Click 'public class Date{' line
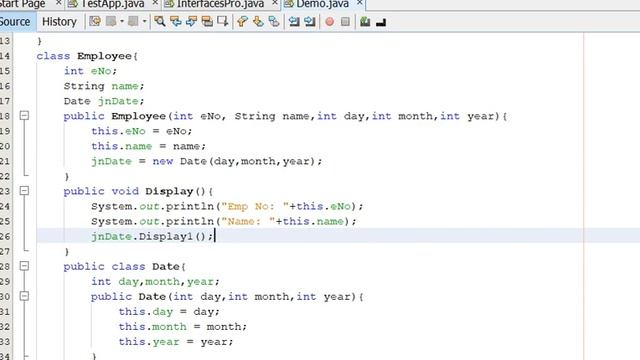Viewport: 640px width, 360px height. pos(125,267)
